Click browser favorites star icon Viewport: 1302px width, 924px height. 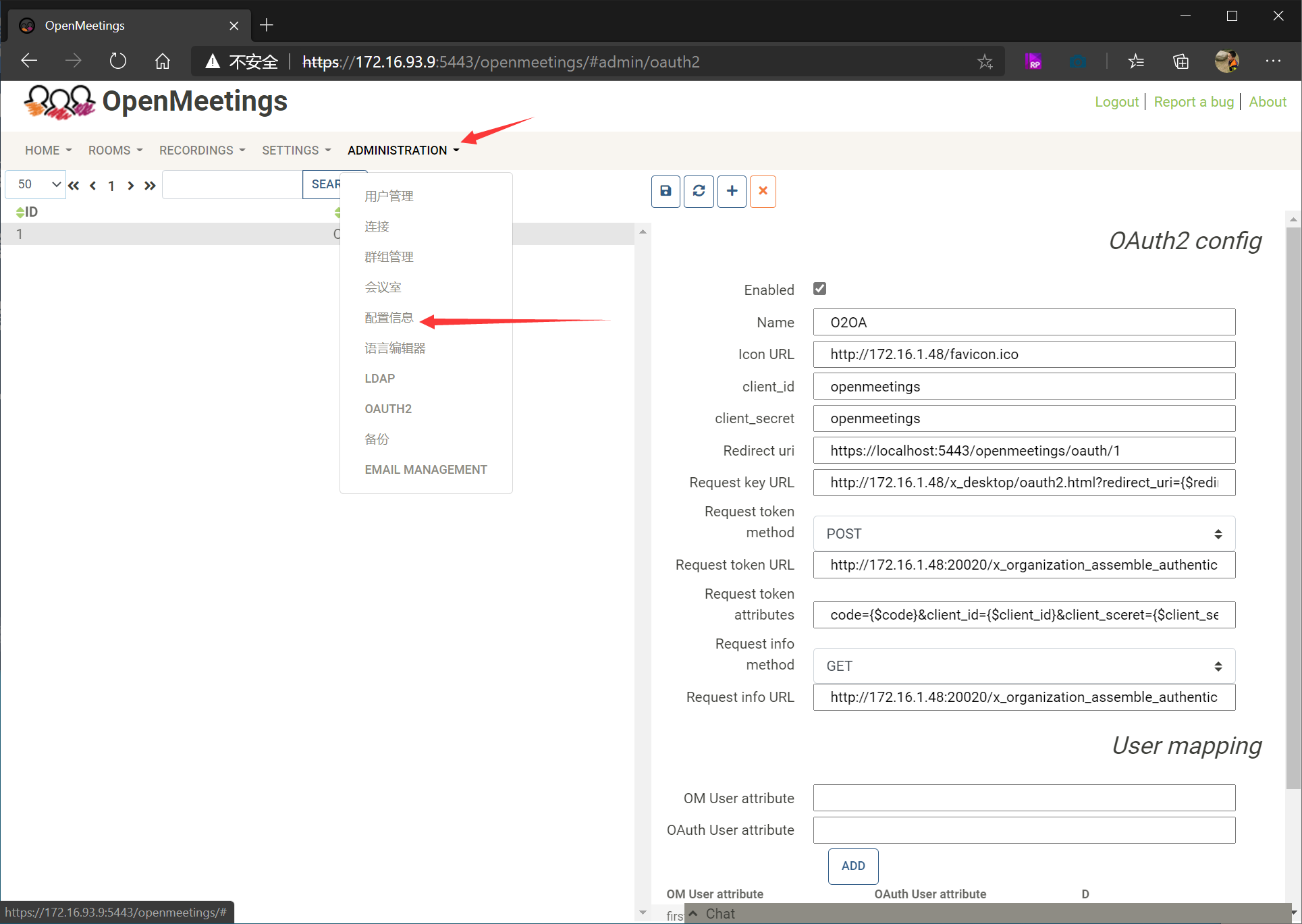click(985, 62)
